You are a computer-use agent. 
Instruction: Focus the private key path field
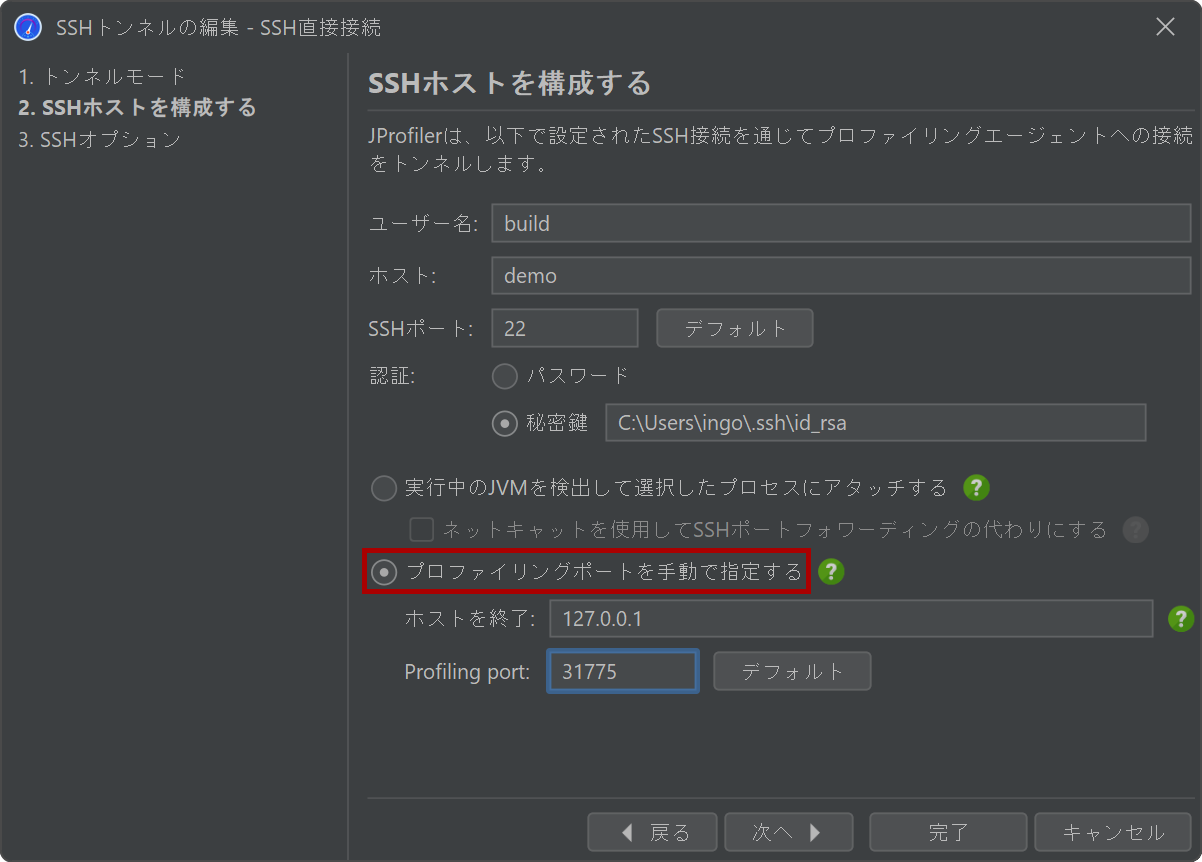pyautogui.click(x=876, y=423)
